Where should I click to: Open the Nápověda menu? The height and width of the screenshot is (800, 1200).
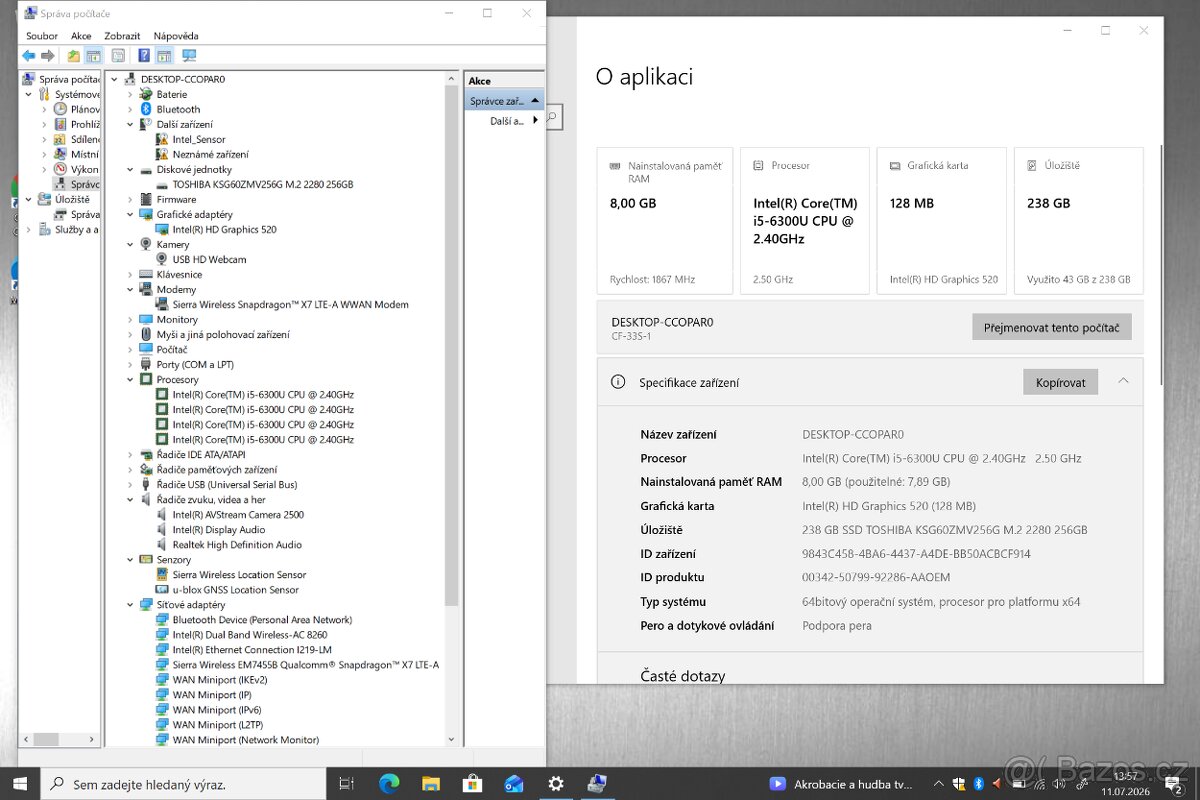click(176, 36)
